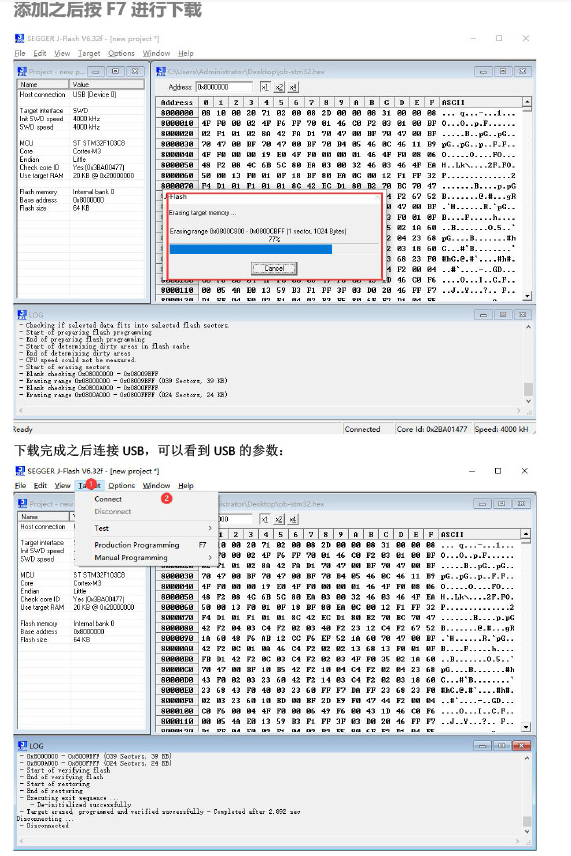Click the blue 77% erase progress bar
The width and height of the screenshot is (571, 856).
pos(251,249)
